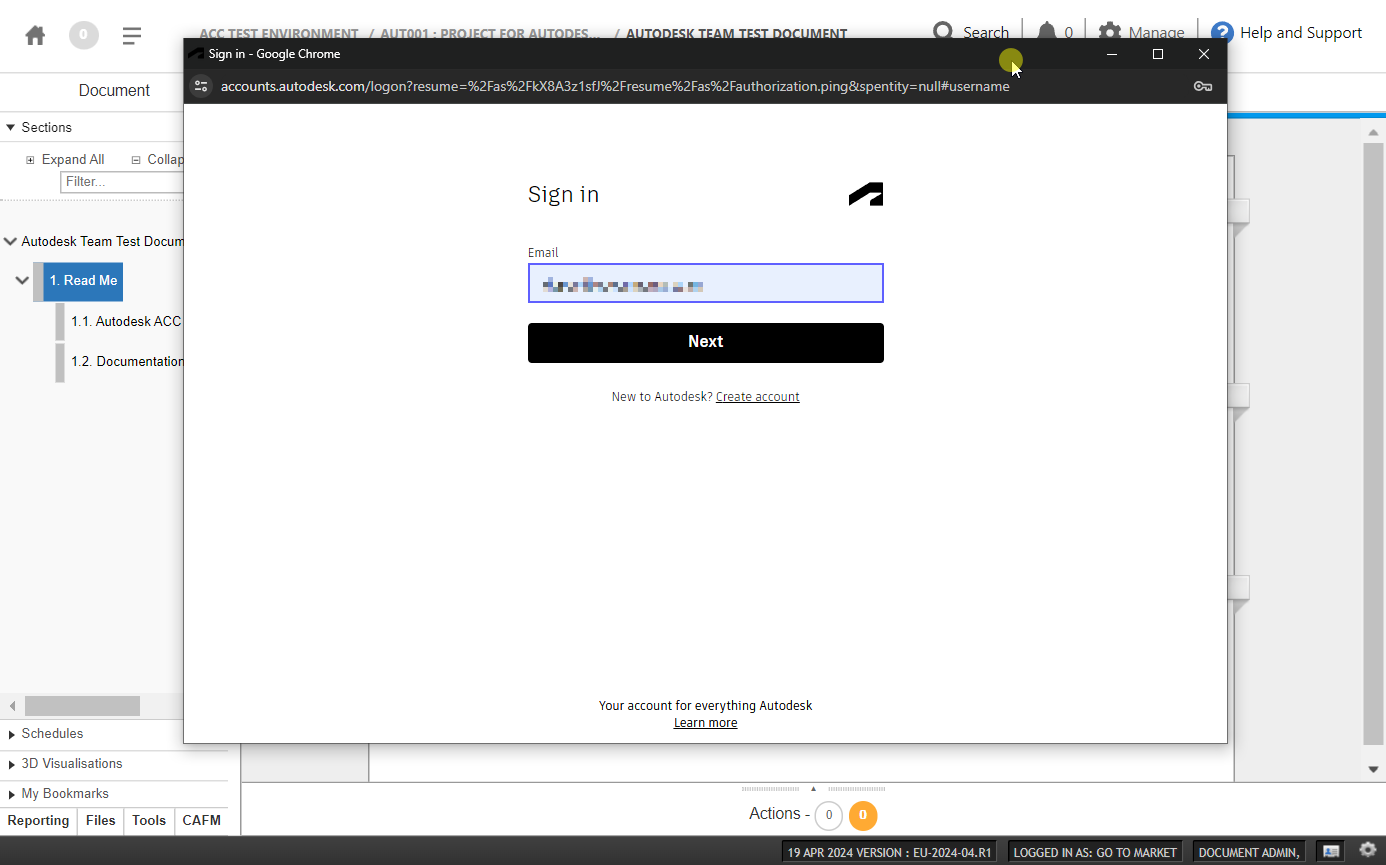1386x865 pixels.
Task: Click the Autodesk logo on sign-in page
Action: click(866, 194)
